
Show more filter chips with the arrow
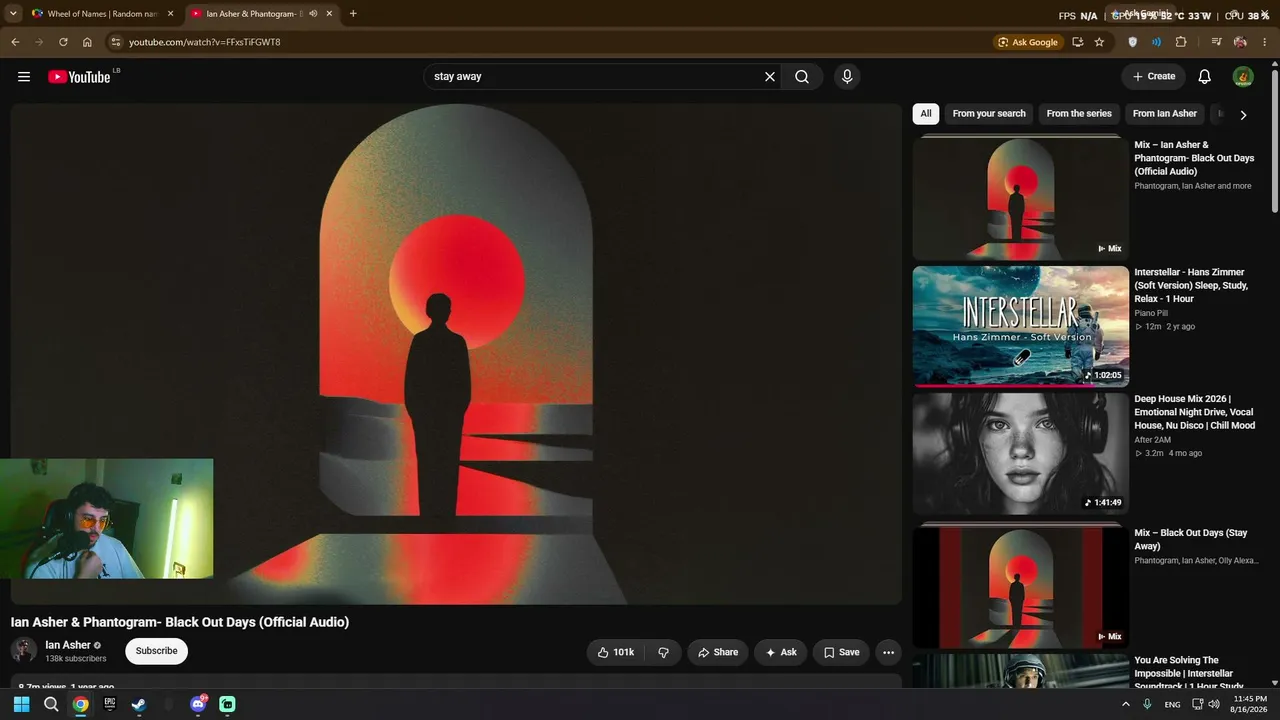1243,115
